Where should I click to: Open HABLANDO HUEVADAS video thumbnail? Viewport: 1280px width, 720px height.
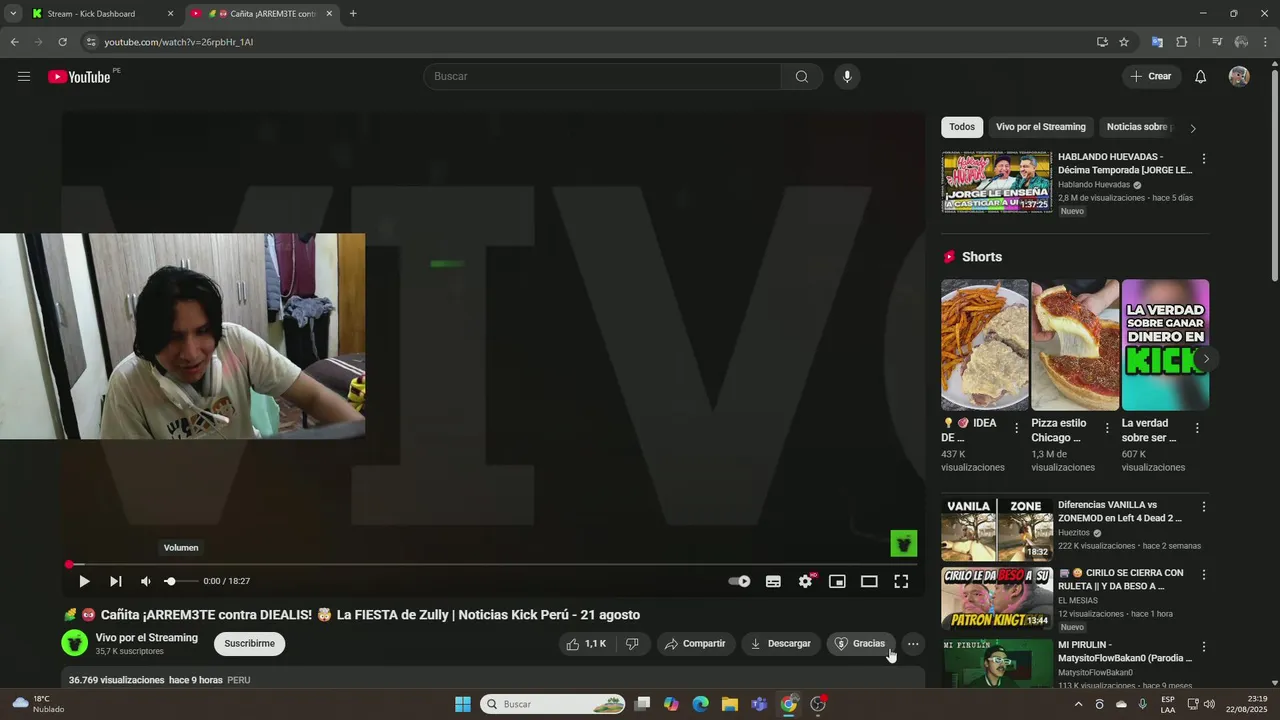(997, 182)
